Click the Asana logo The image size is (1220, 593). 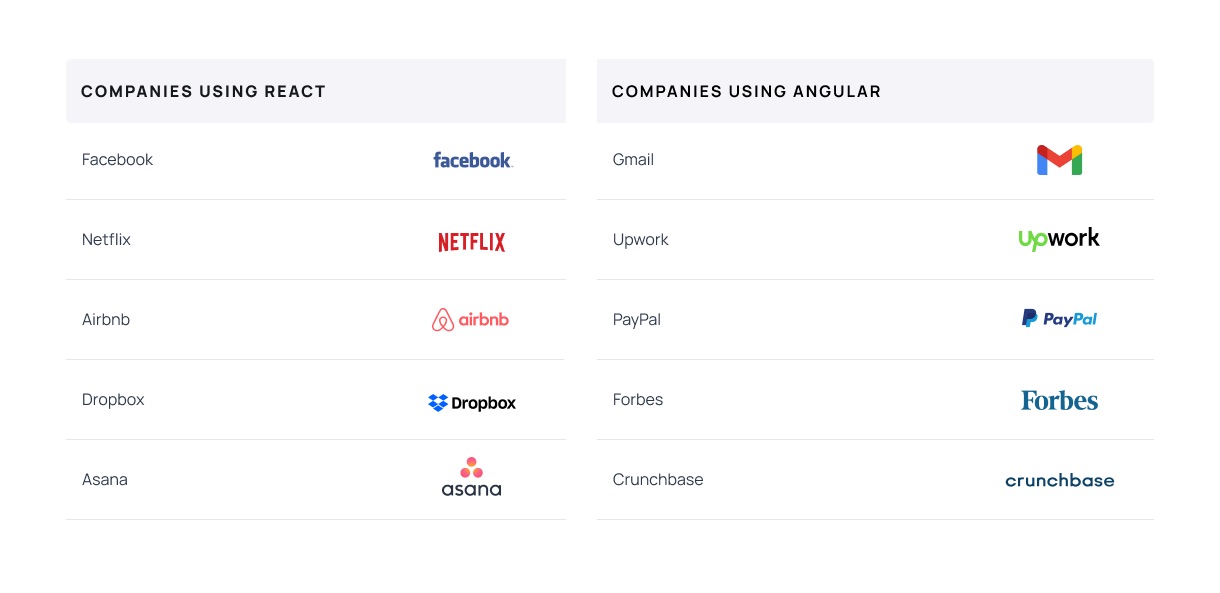click(x=471, y=478)
